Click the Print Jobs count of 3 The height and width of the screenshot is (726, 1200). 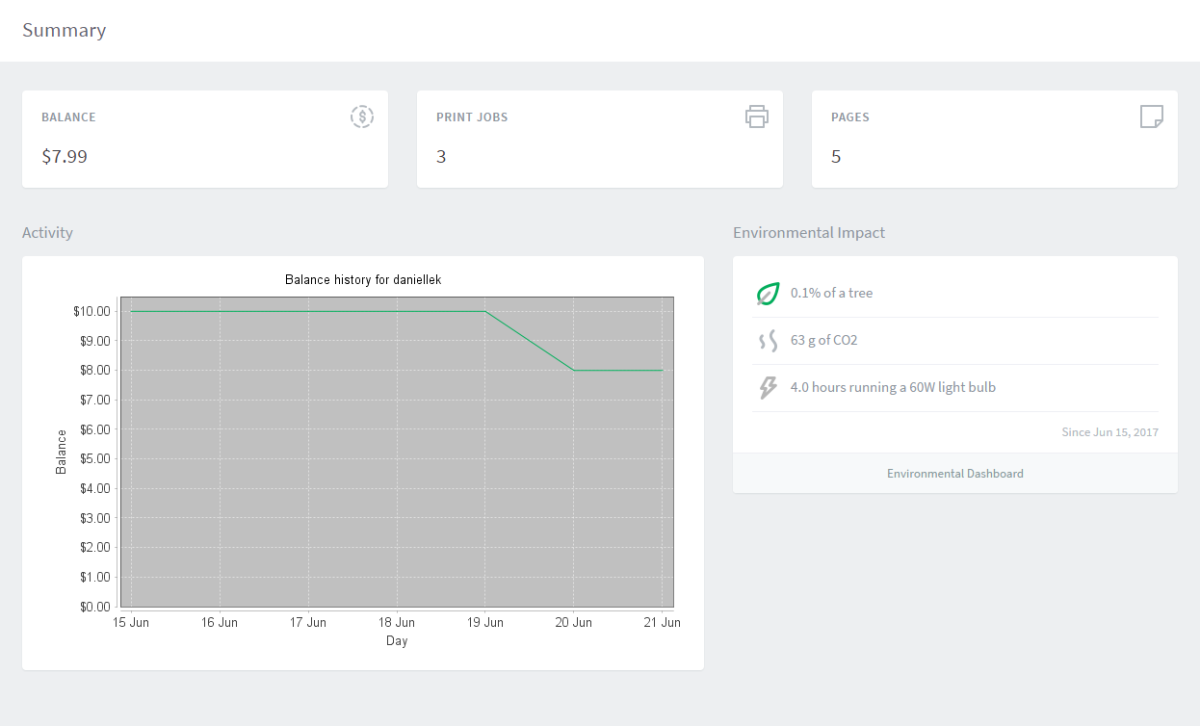pos(441,156)
